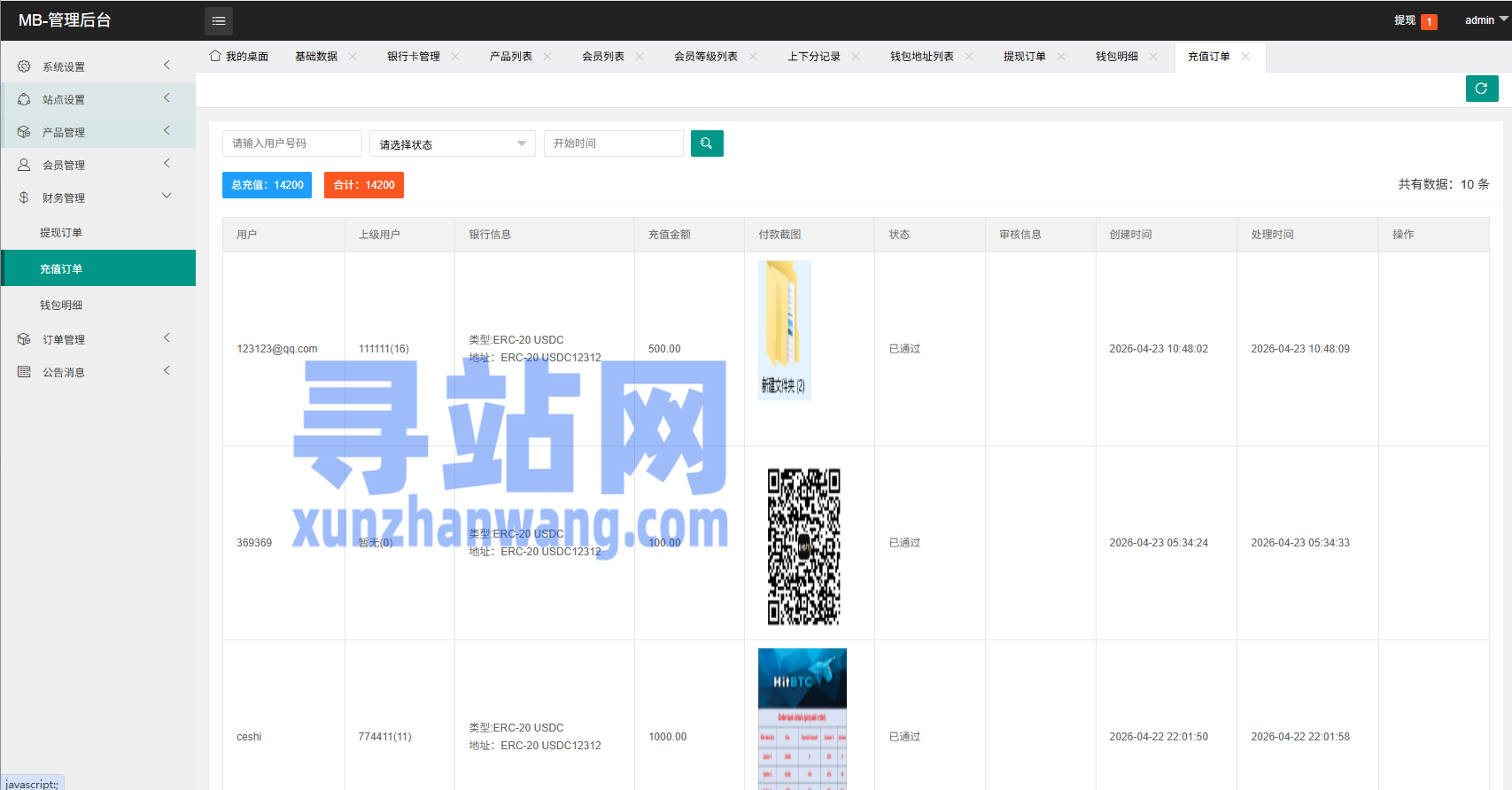The width and height of the screenshot is (1512, 790).
Task: Click the home icon in 我的桌面 tab
Action: pyautogui.click(x=215, y=56)
